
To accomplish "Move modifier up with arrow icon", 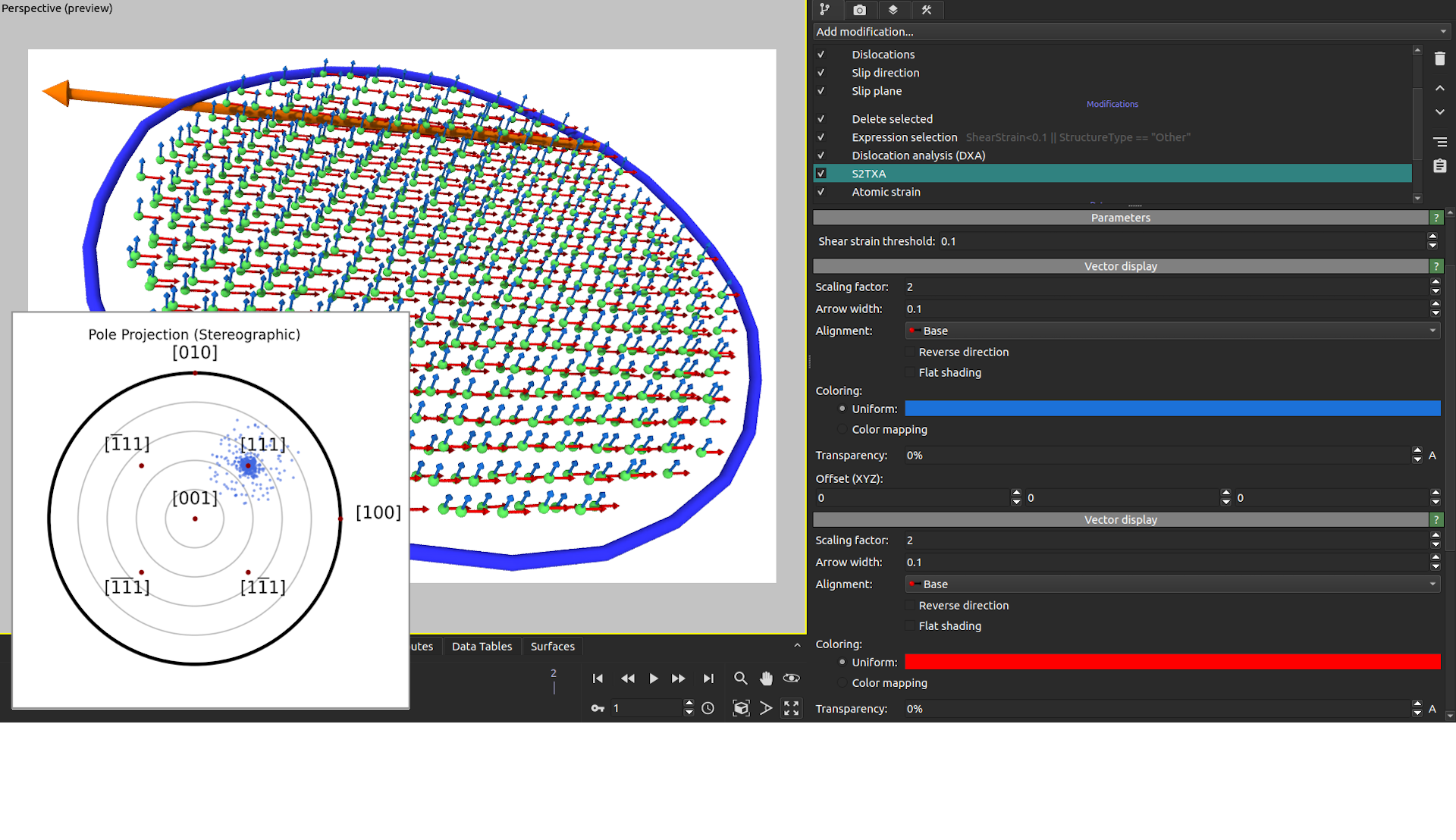I will [x=1439, y=89].
